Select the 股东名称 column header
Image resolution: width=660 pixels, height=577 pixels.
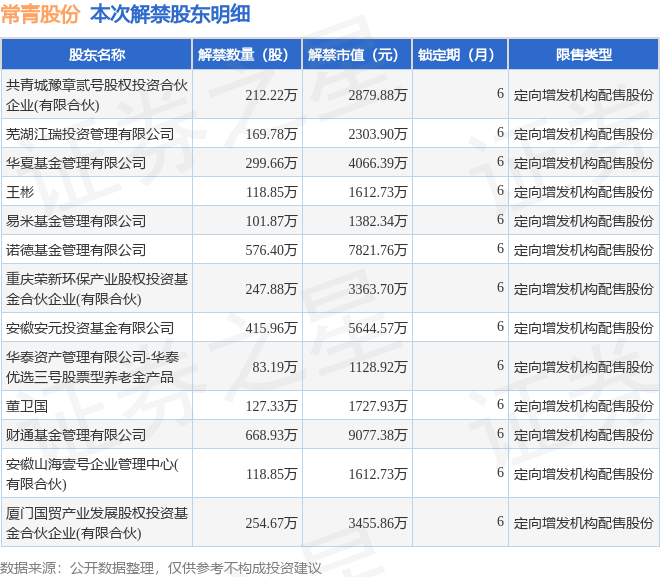[97, 55]
